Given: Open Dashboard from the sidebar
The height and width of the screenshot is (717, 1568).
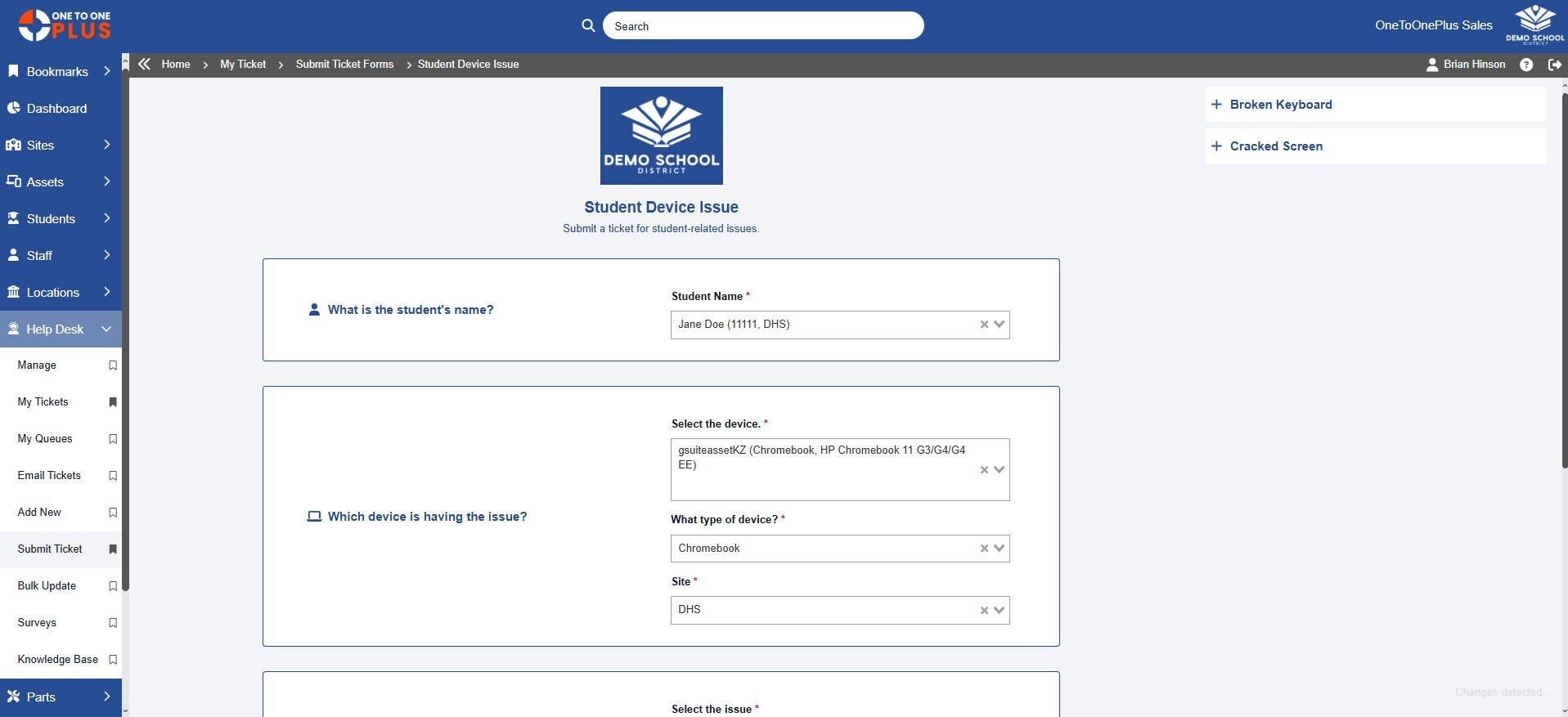Looking at the screenshot, I should click(56, 109).
